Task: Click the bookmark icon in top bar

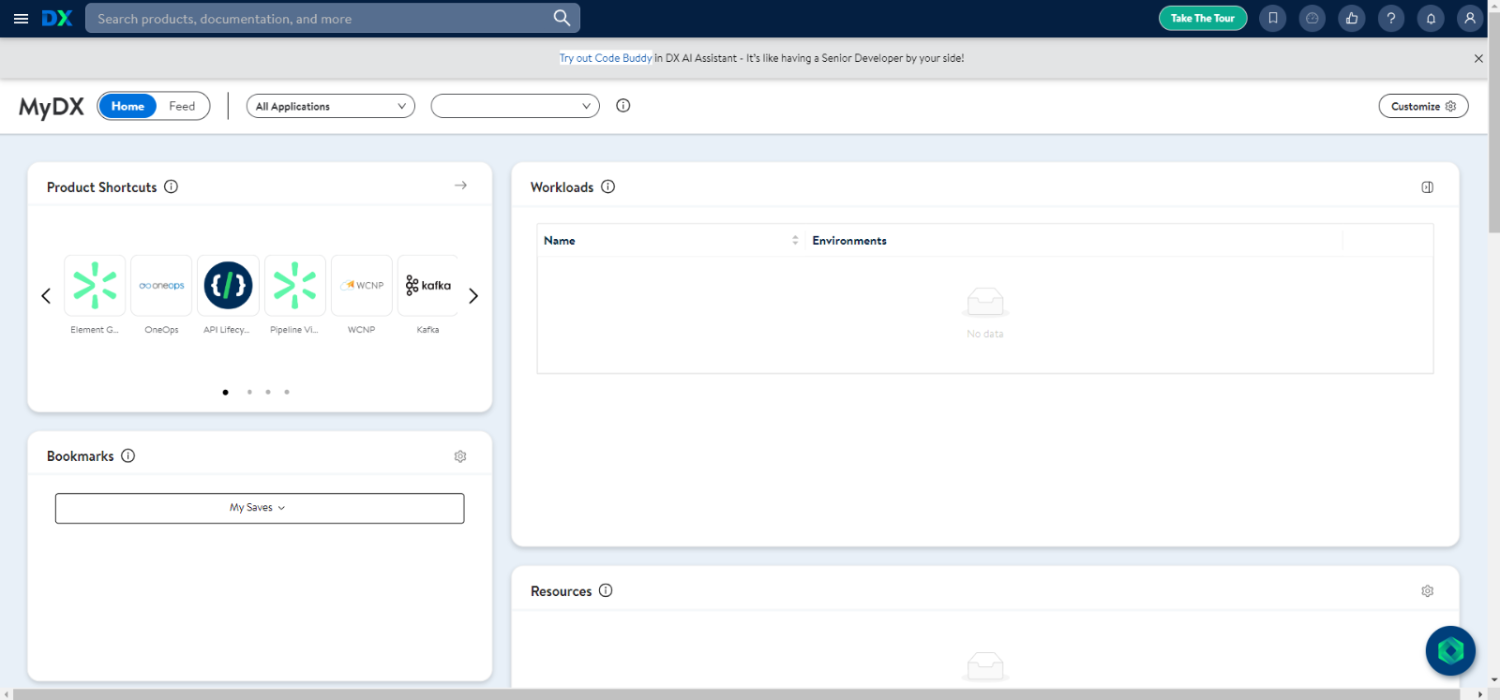Action: point(1273,18)
